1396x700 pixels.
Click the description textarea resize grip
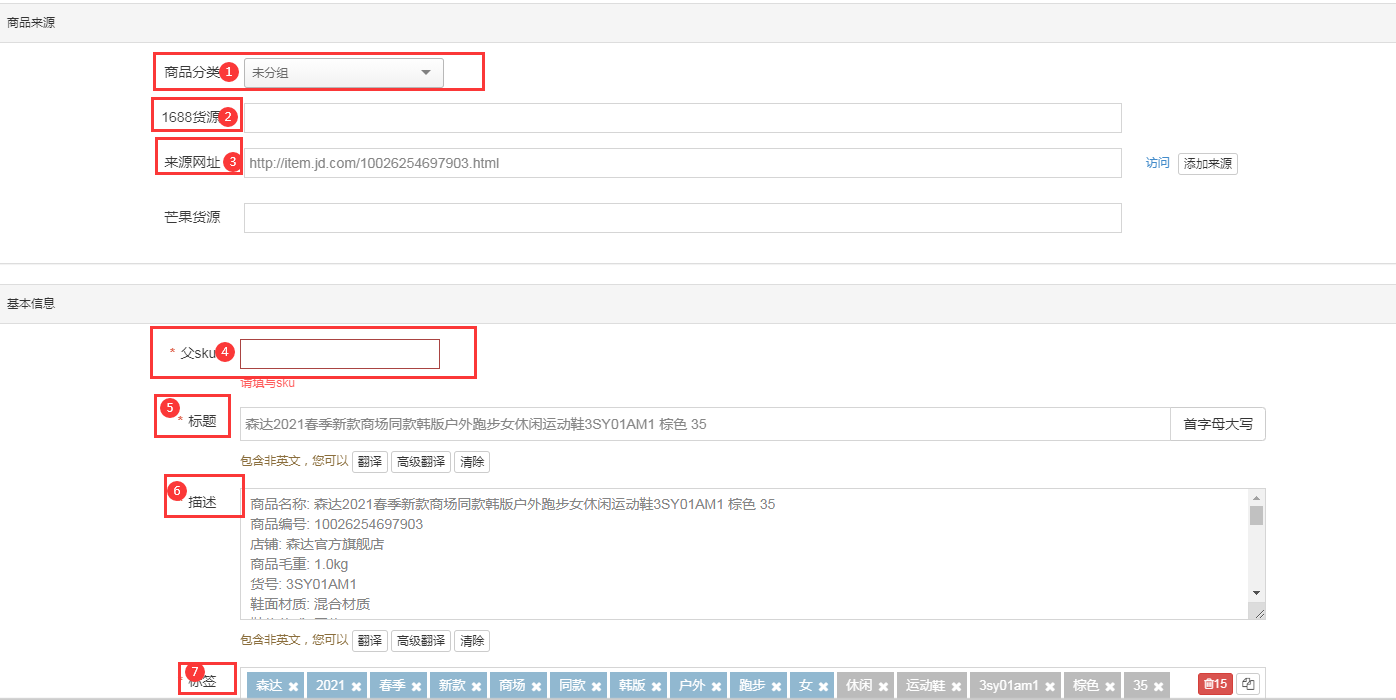[1258, 612]
